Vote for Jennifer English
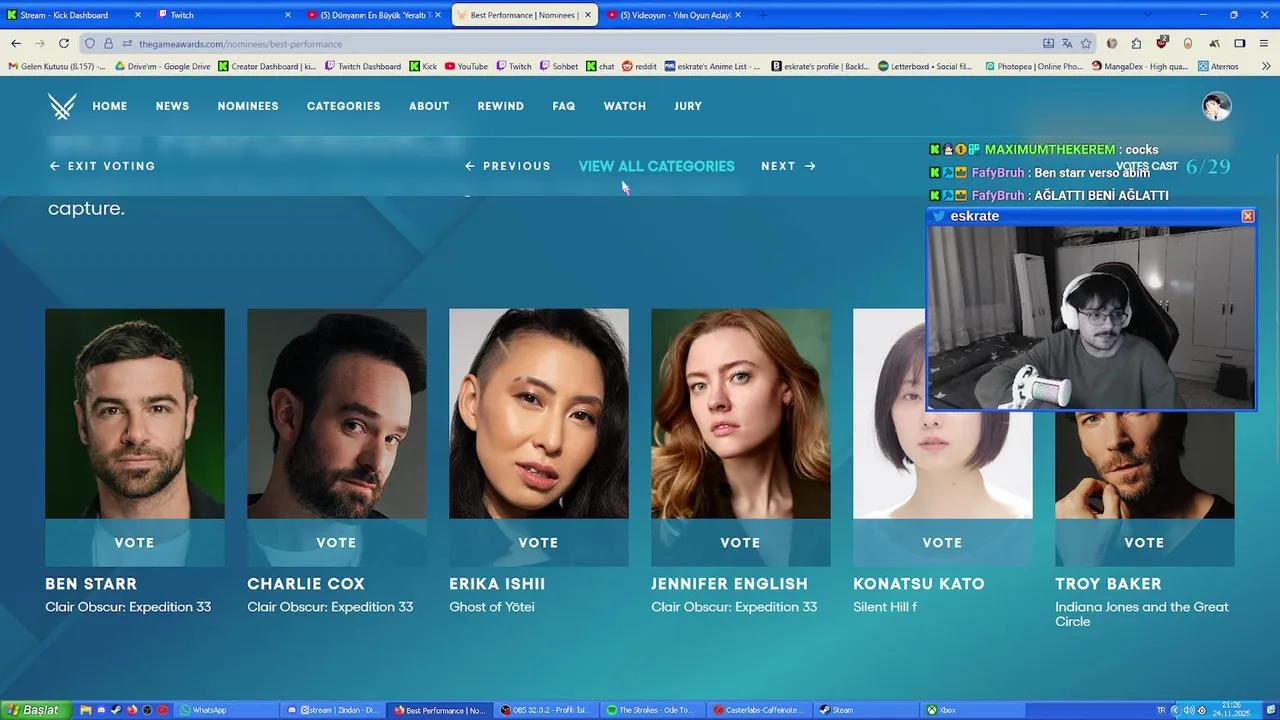This screenshot has height=720, width=1280. click(741, 543)
